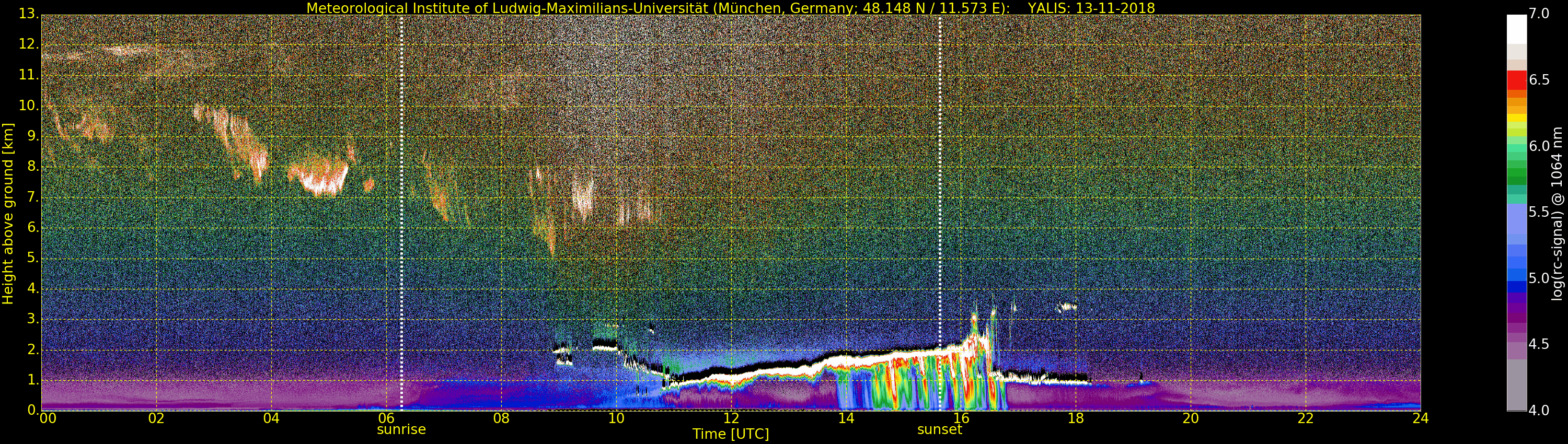Click the red segment of the colorbar
Image resolution: width=1568 pixels, height=444 pixels.
[1516, 81]
